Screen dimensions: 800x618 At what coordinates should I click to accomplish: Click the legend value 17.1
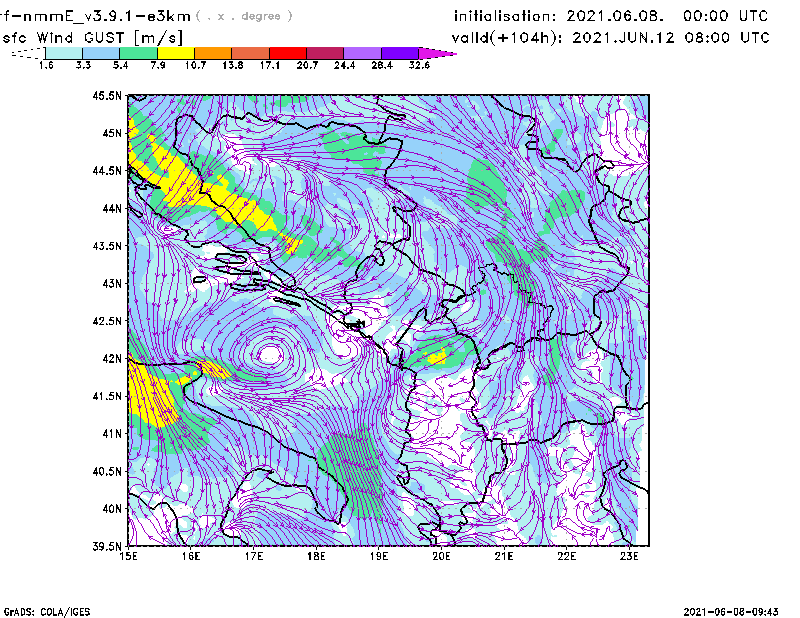270,65
